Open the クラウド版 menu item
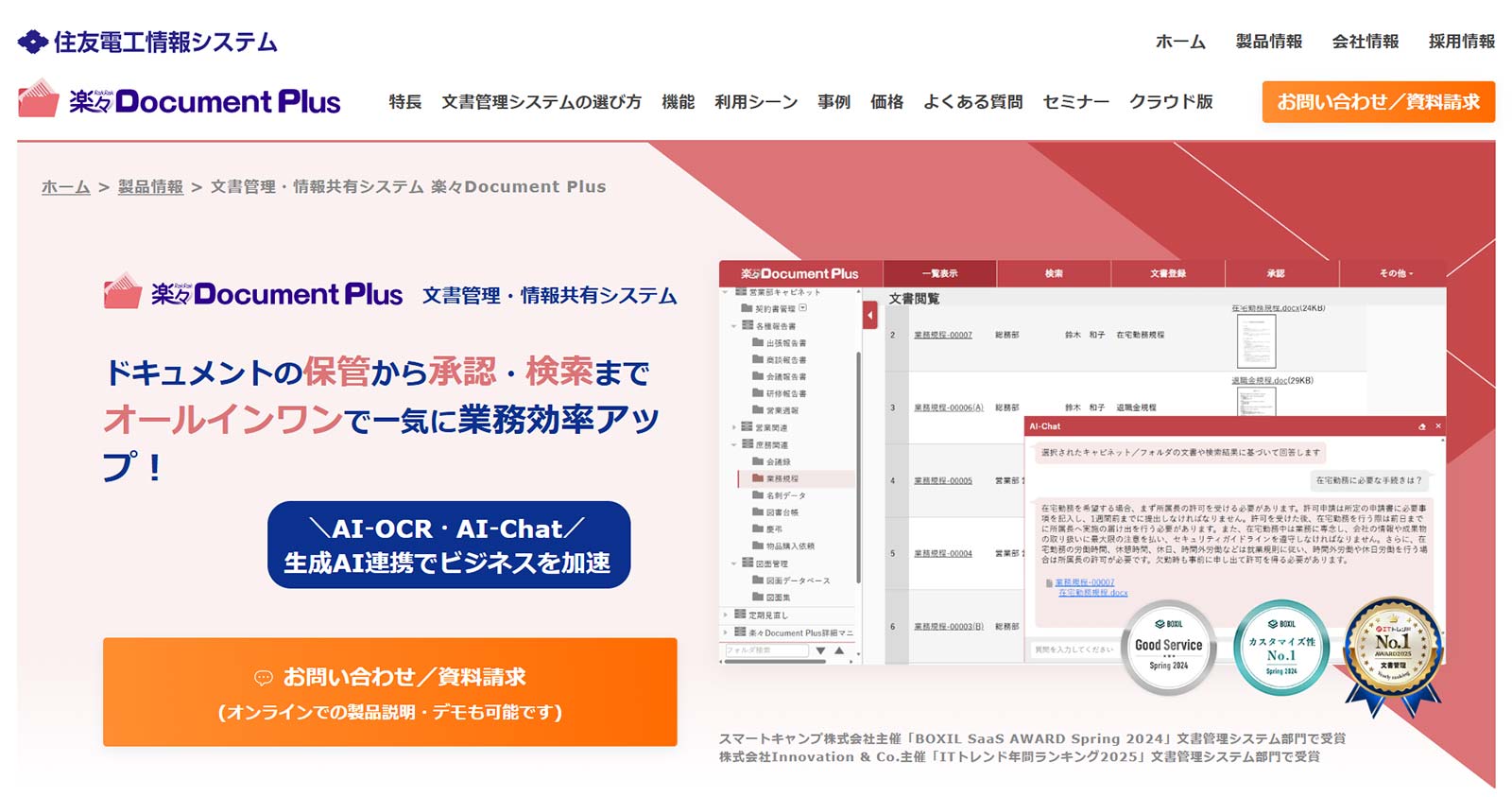1512x797 pixels. (x=1171, y=101)
